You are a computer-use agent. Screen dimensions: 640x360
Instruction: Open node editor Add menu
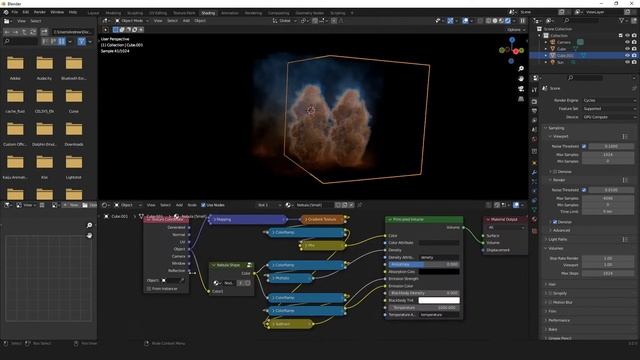pos(179,205)
